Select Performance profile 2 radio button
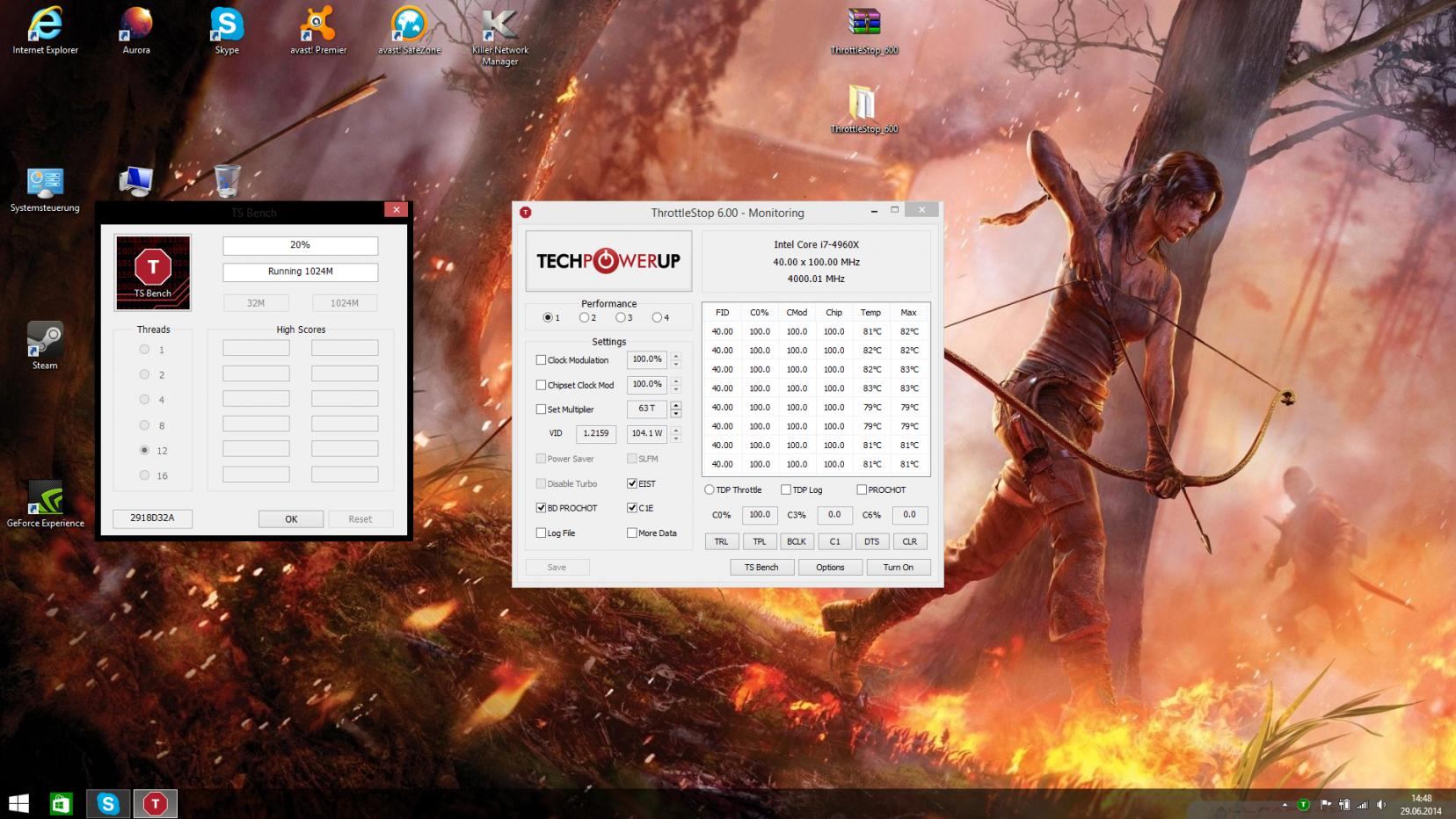Viewport: 1456px width, 819px height. coord(584,317)
